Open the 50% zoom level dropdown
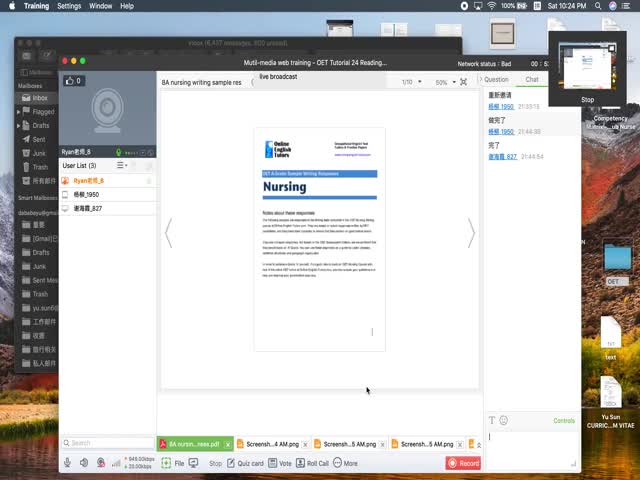Screen dimensions: 640x480 tap(443, 82)
